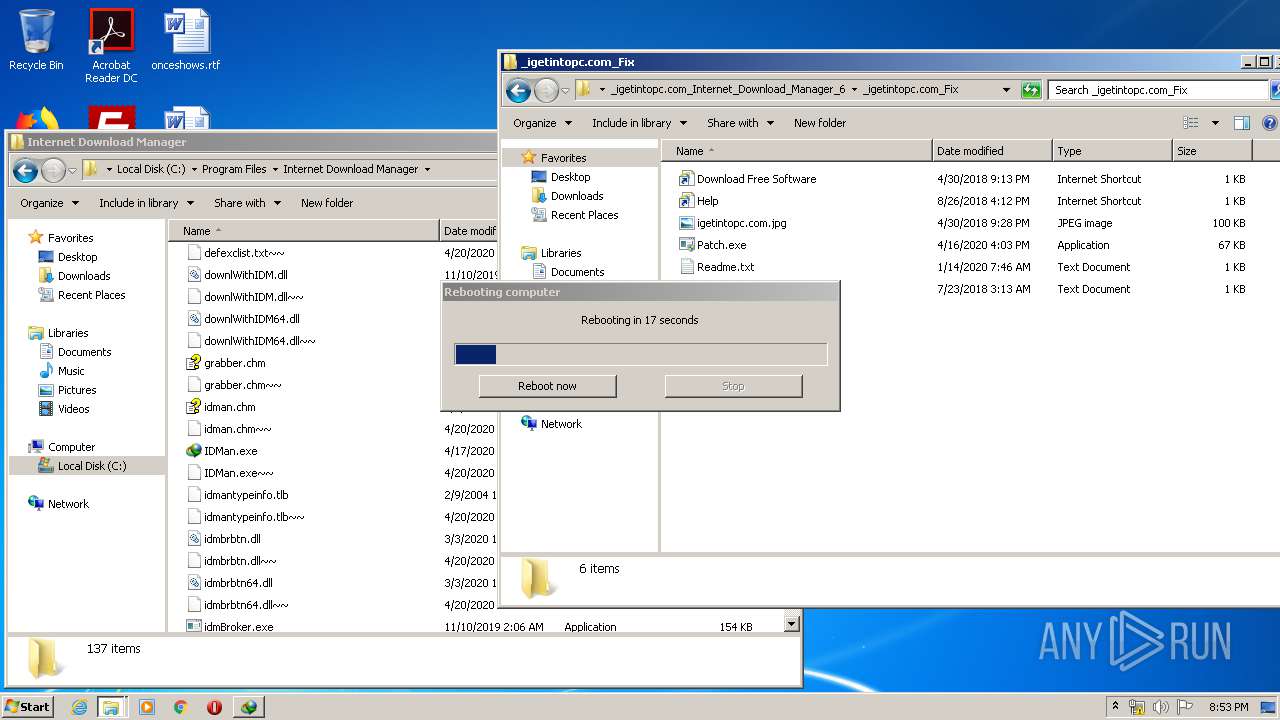Change view icon in _igetintopc.com_Fix toolbar

1190,123
